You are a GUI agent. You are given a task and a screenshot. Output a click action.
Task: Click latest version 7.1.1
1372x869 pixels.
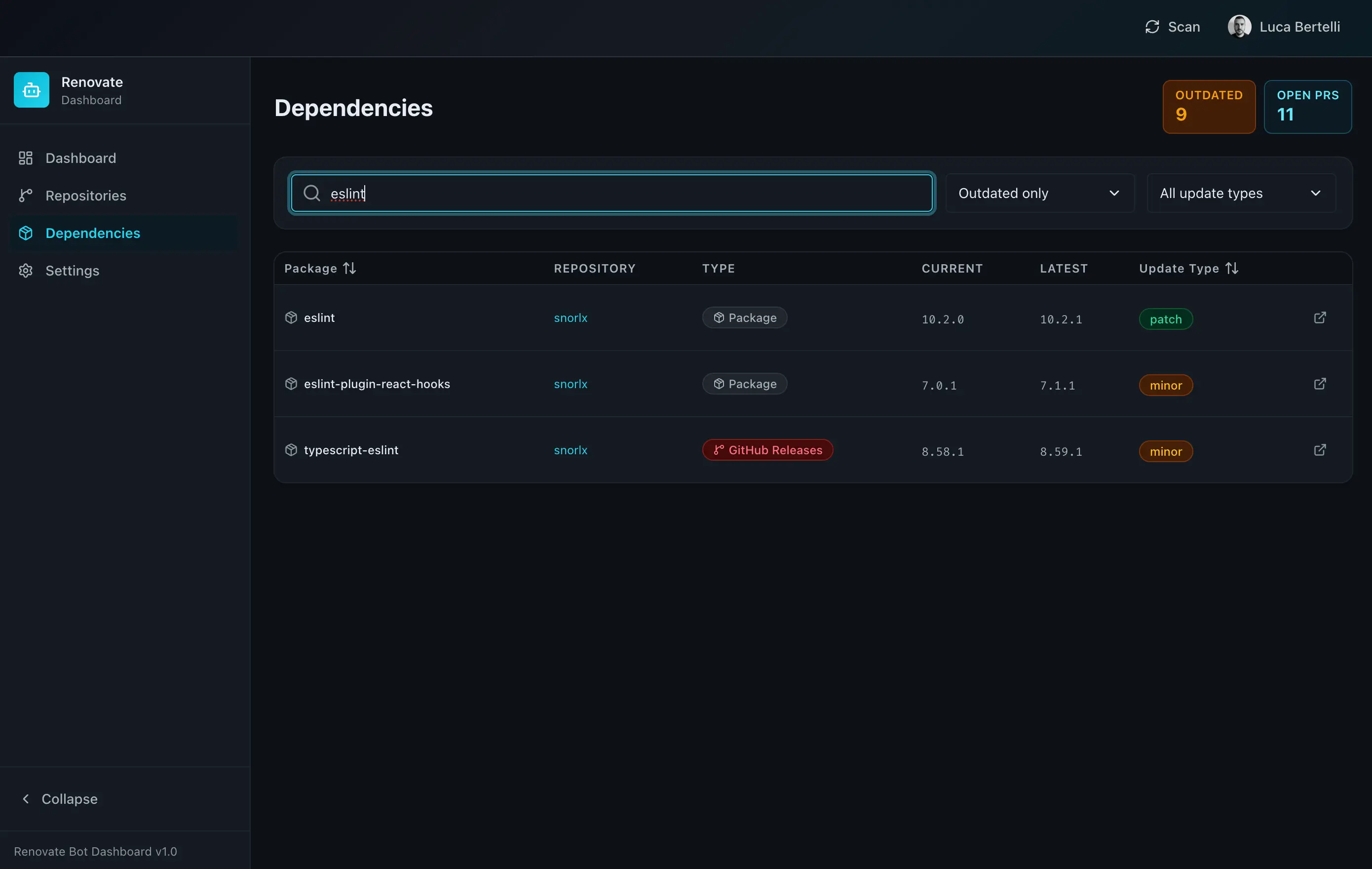(1058, 386)
